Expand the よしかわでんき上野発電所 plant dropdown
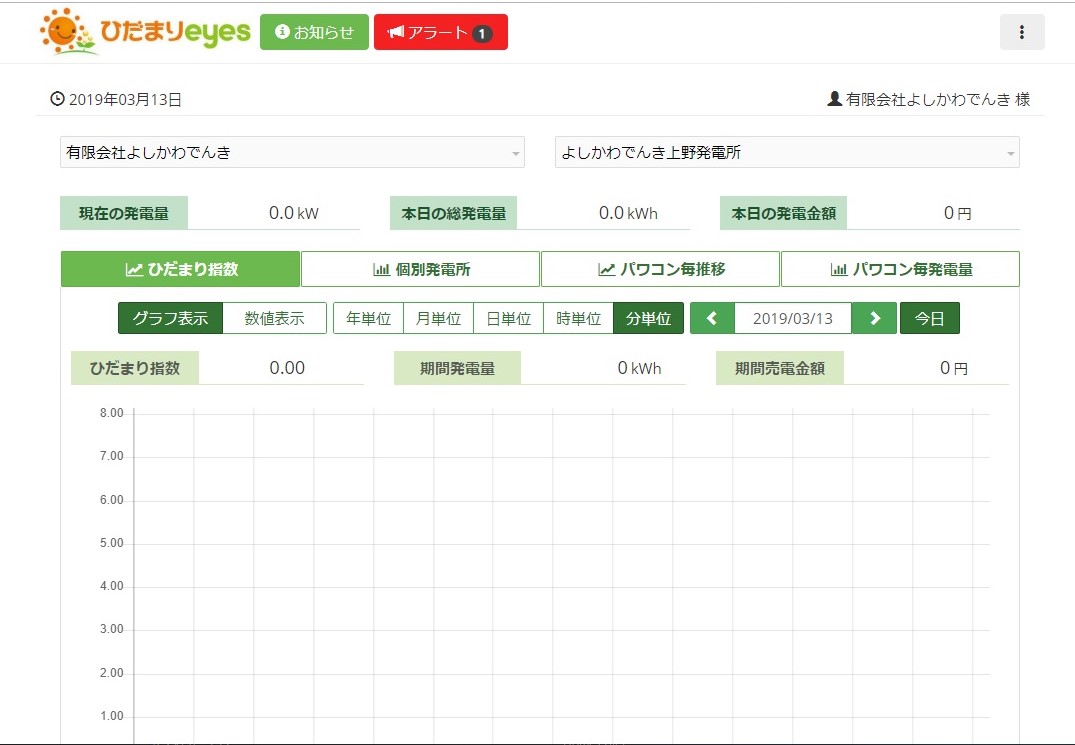The image size is (1075, 745). 787,153
